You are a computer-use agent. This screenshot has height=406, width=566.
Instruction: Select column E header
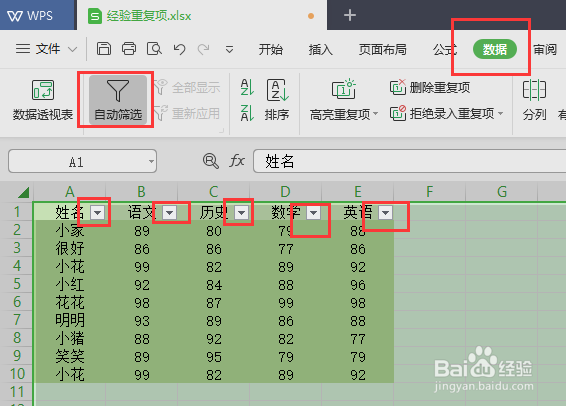pyautogui.click(x=357, y=192)
